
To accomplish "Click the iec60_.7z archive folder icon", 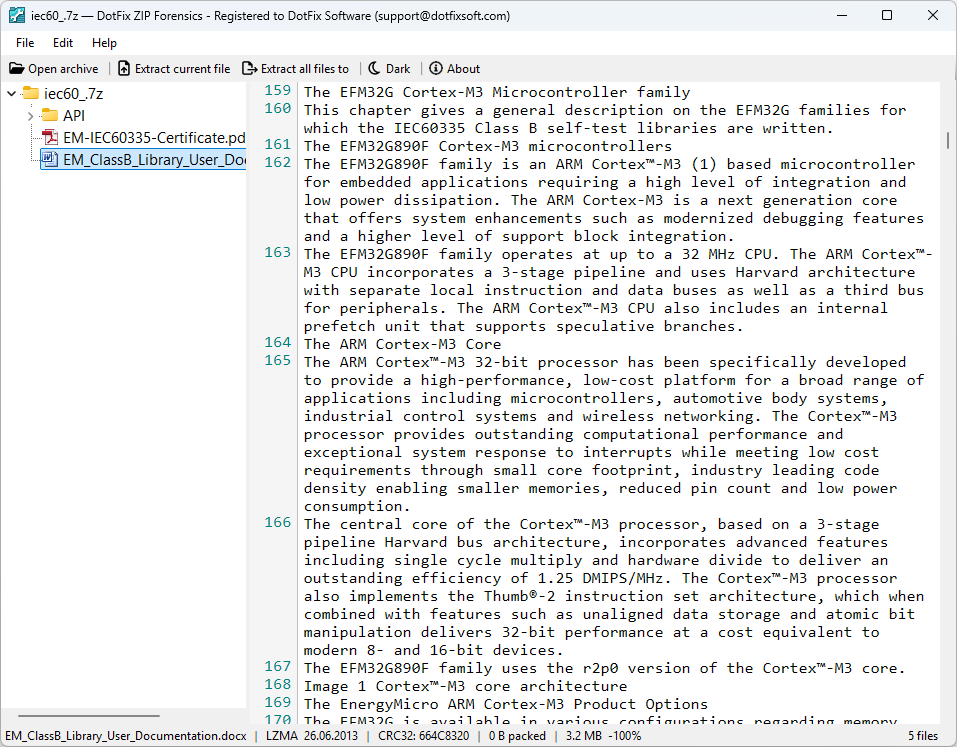I will 31,93.
